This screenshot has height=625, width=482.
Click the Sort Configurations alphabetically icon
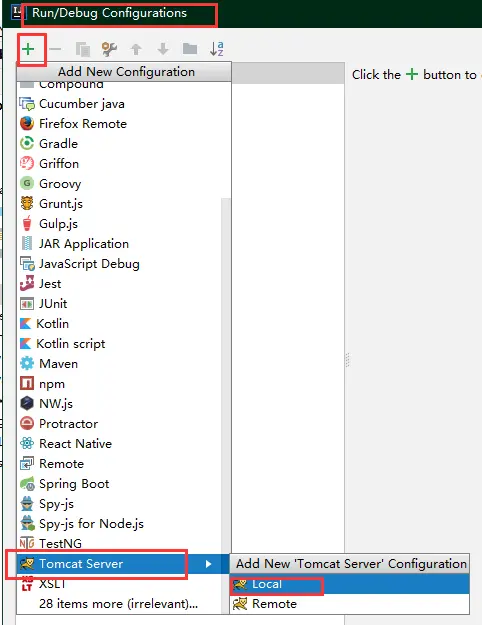[216, 49]
